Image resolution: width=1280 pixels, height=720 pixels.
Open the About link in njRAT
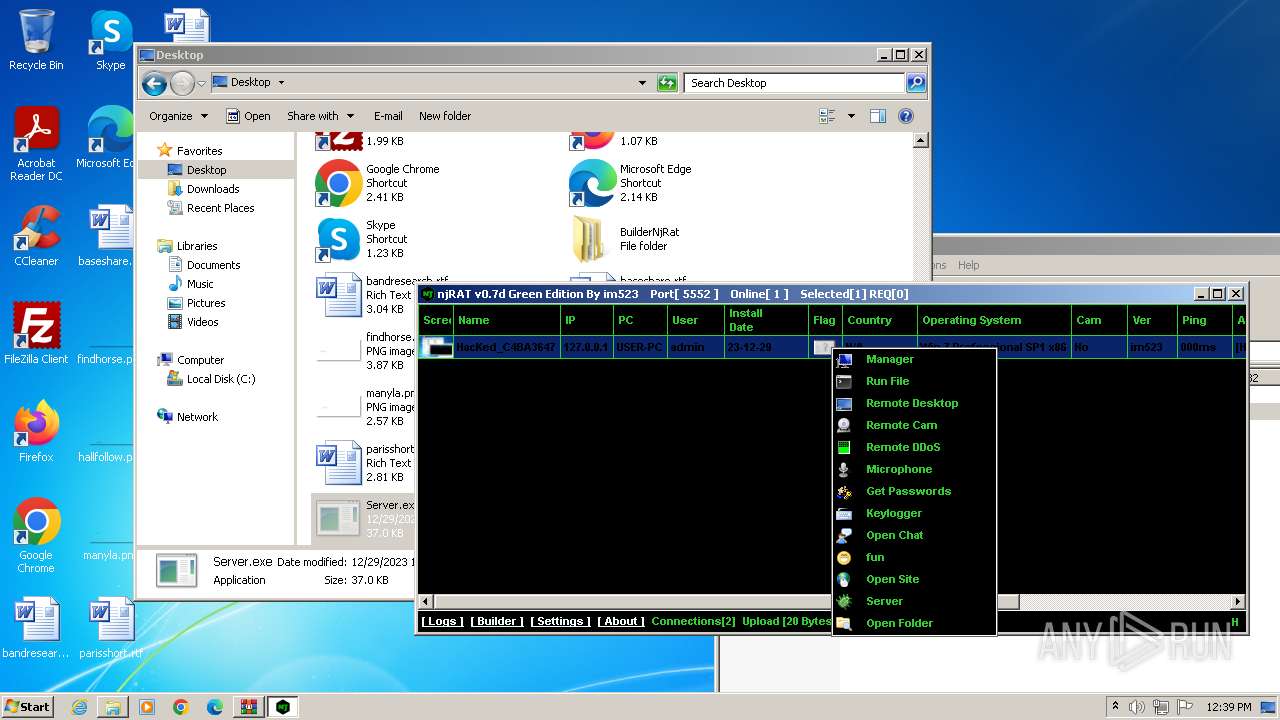coord(621,621)
